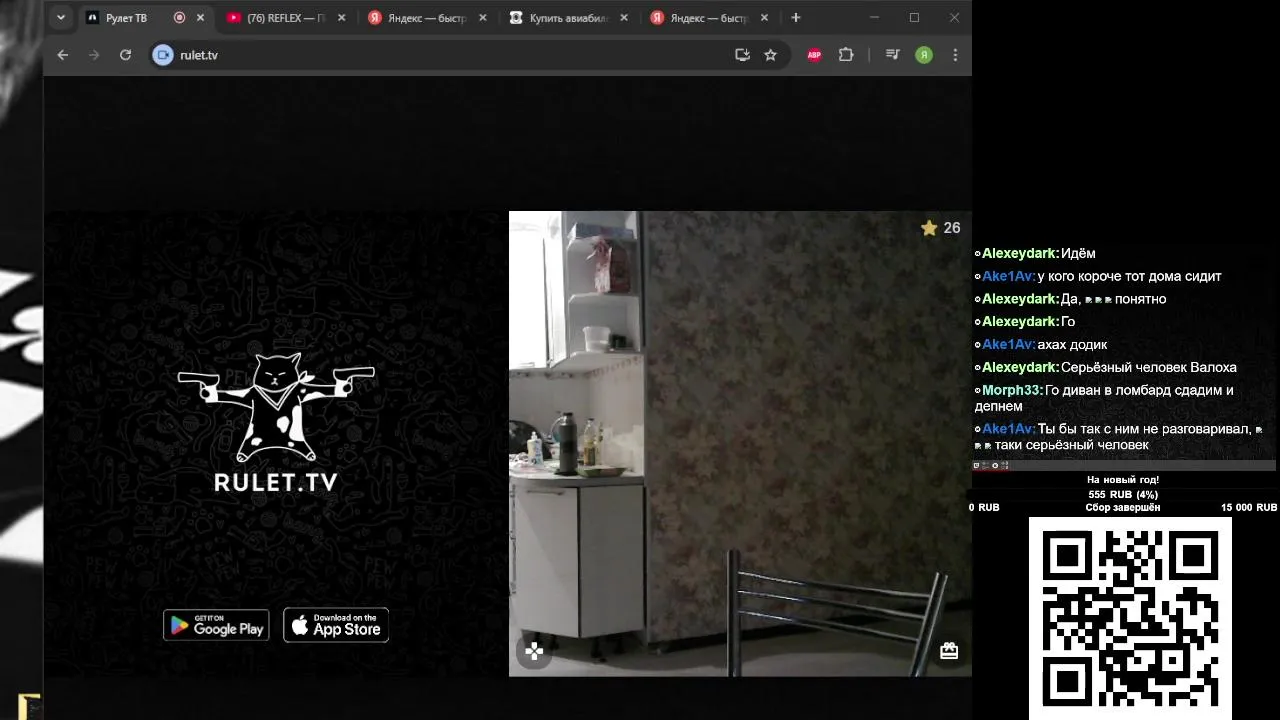Click chat message 'ахах додик'
Viewport: 1280px width, 720px height.
point(1072,344)
